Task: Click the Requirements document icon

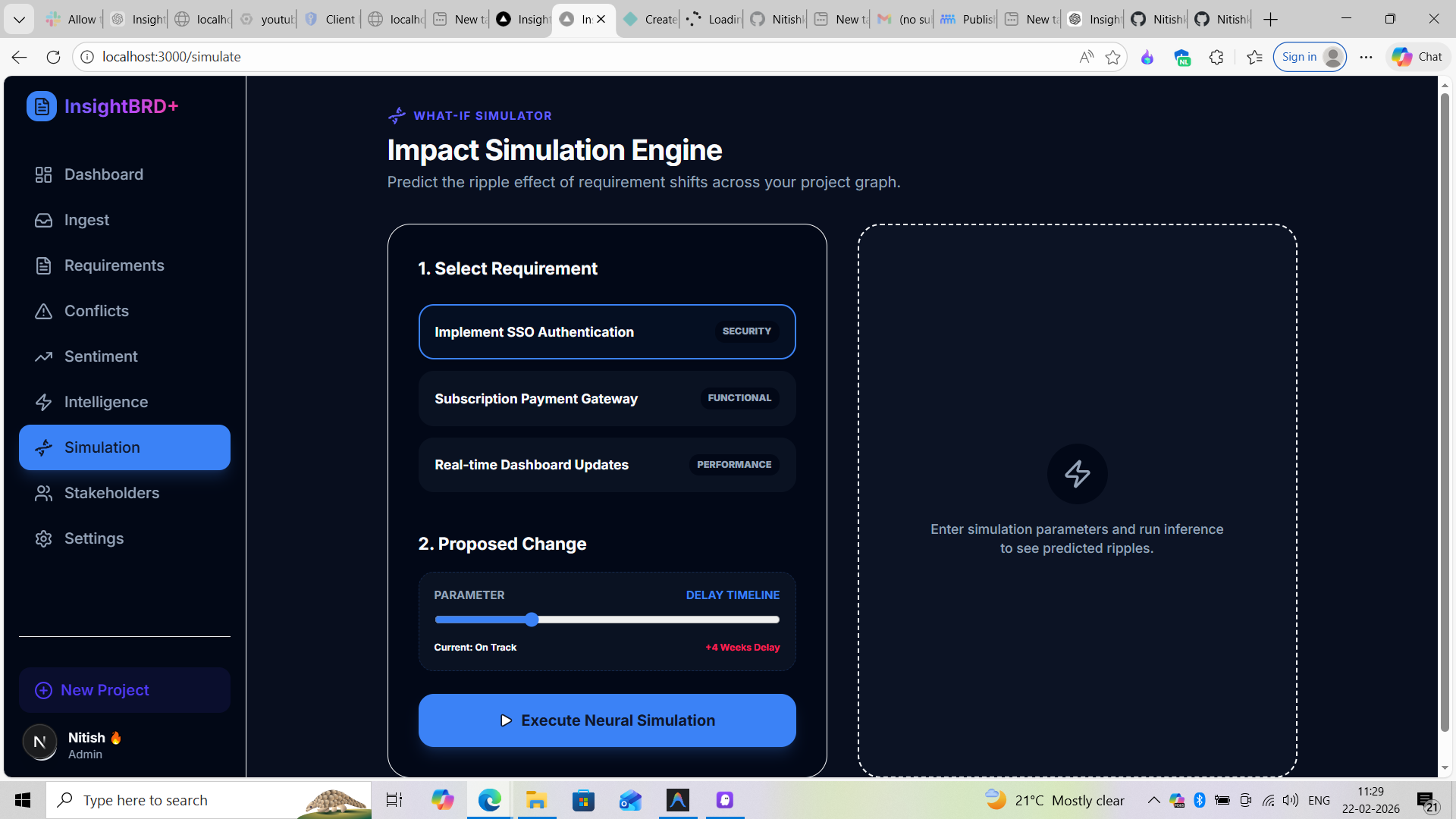Action: click(44, 265)
